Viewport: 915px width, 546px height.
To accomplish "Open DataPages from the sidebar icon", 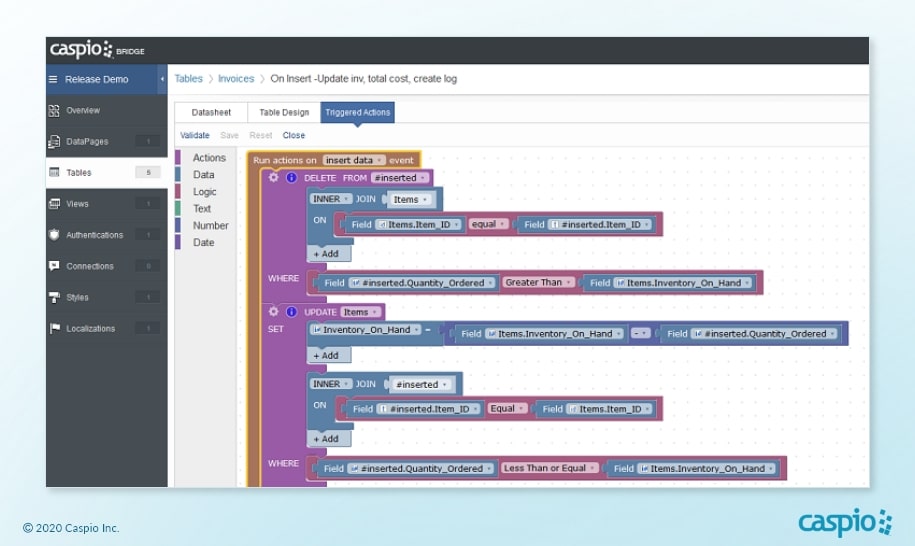I will point(54,142).
